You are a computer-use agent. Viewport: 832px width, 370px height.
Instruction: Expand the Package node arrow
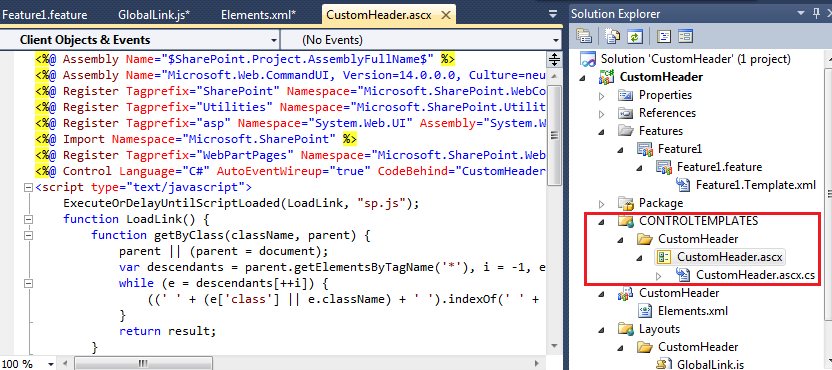pyautogui.click(x=602, y=204)
